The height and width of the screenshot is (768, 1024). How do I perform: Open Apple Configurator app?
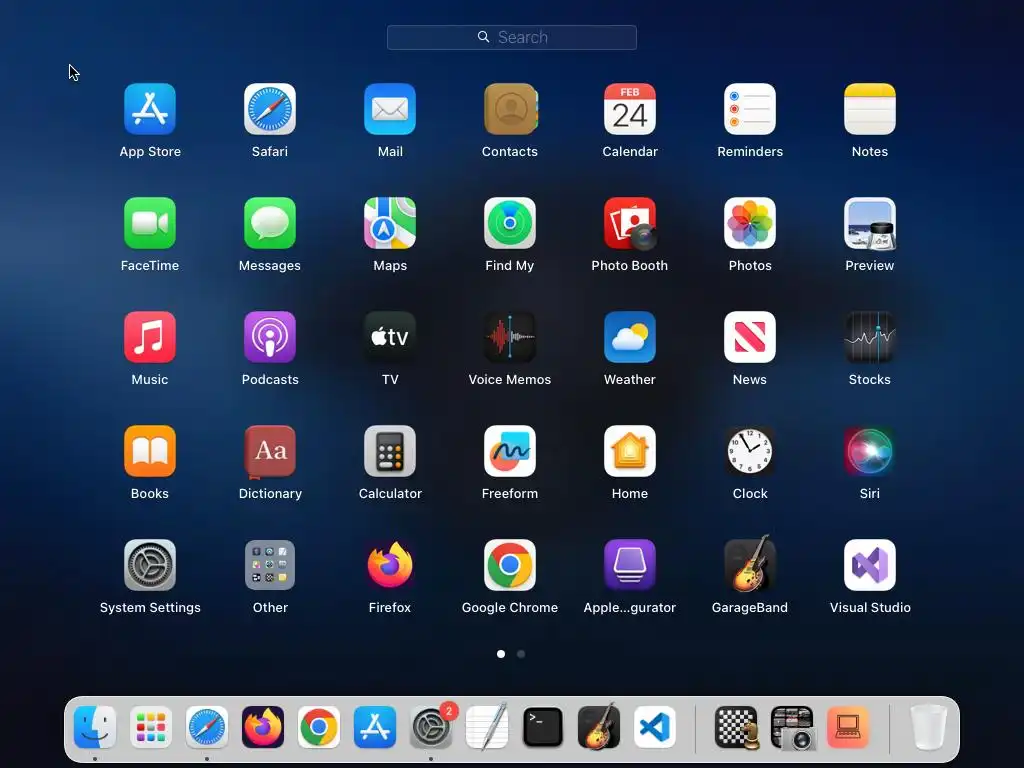tap(630, 565)
